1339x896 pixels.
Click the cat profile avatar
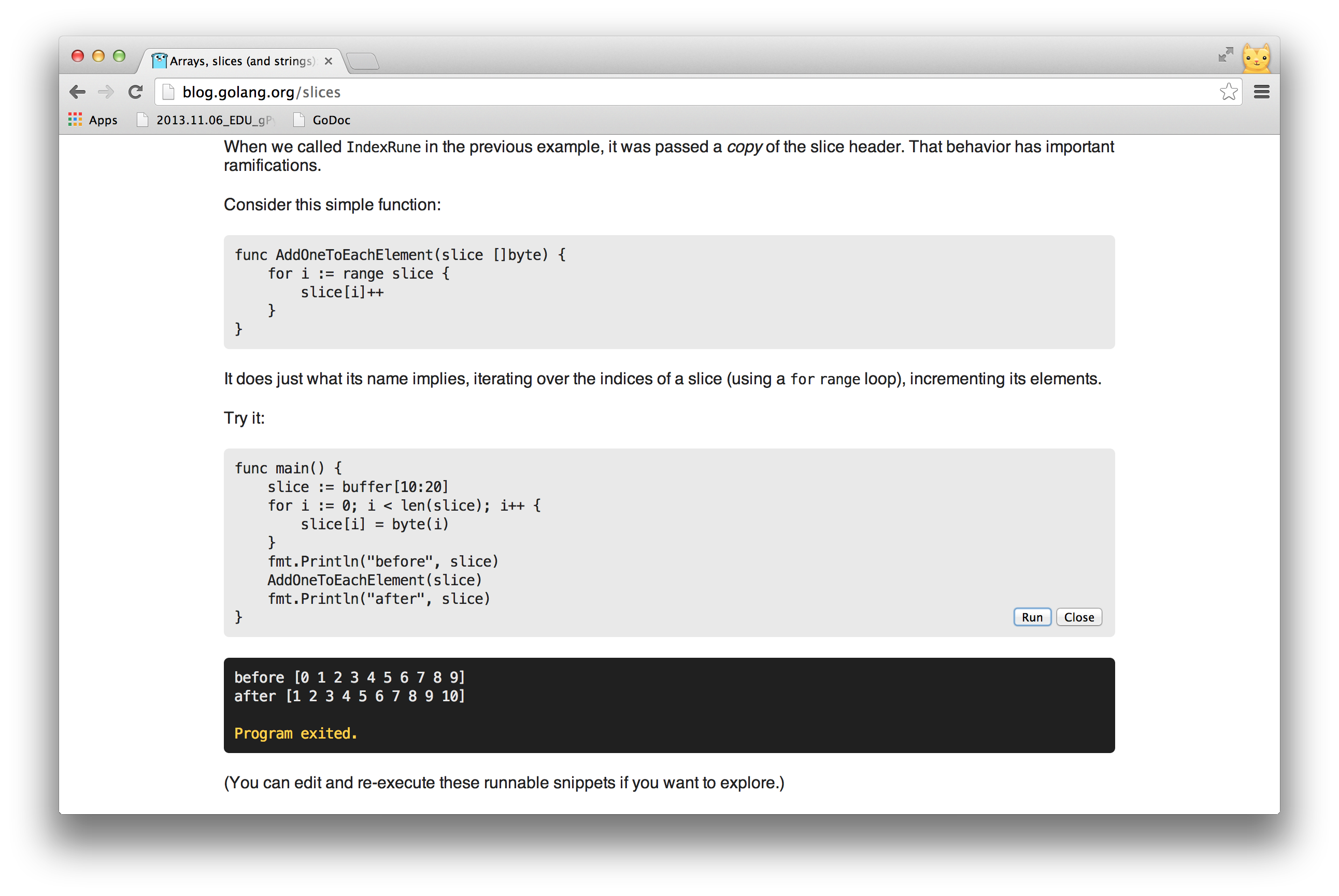click(1256, 59)
